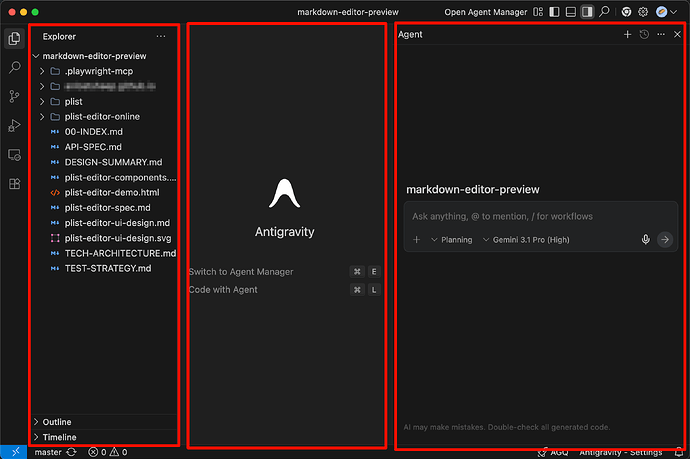The height and width of the screenshot is (459, 690).
Task: Click the synchronize changes icon beside master
Action: [71, 452]
